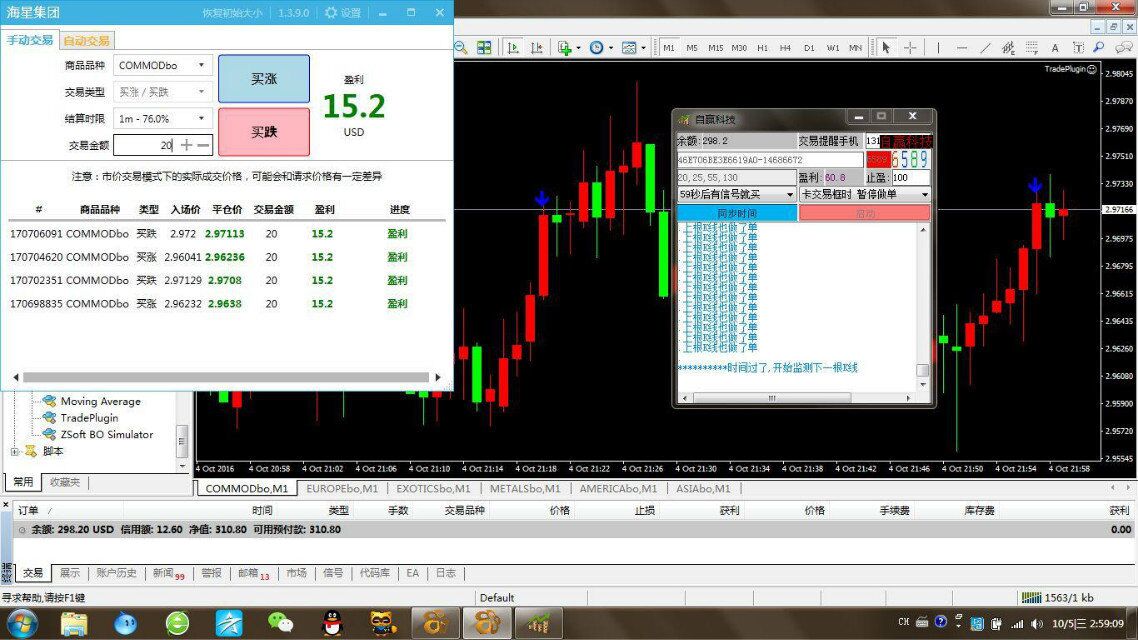1138x640 pixels.
Task: Open the ASIAbo,M1 chart tab
Action: point(703,489)
